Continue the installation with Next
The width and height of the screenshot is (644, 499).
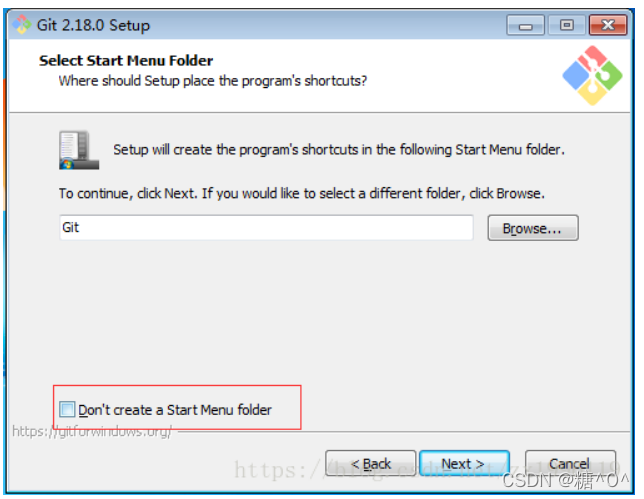464,463
